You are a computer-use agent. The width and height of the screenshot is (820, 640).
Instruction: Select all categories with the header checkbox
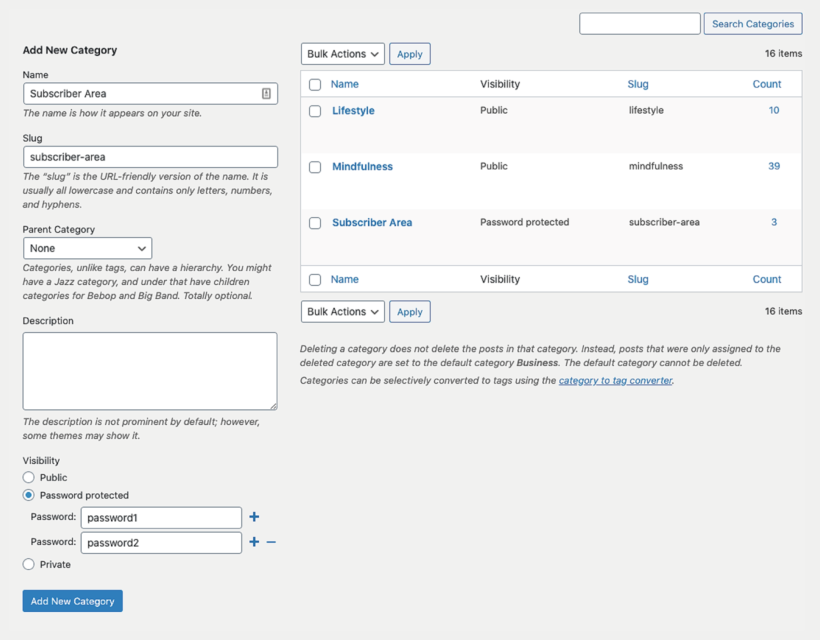click(x=315, y=84)
